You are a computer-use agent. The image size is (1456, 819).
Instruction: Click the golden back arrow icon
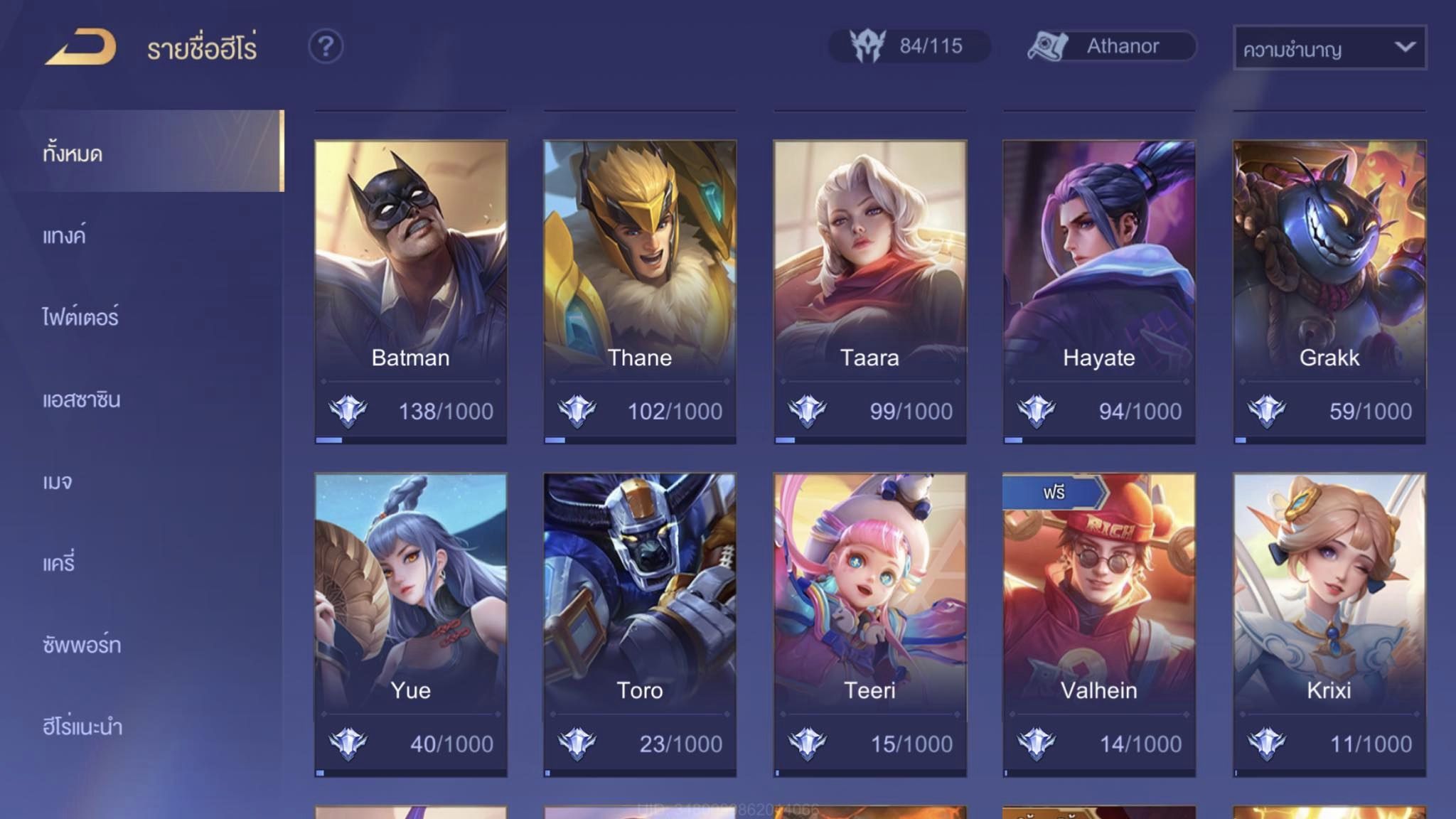click(80, 47)
